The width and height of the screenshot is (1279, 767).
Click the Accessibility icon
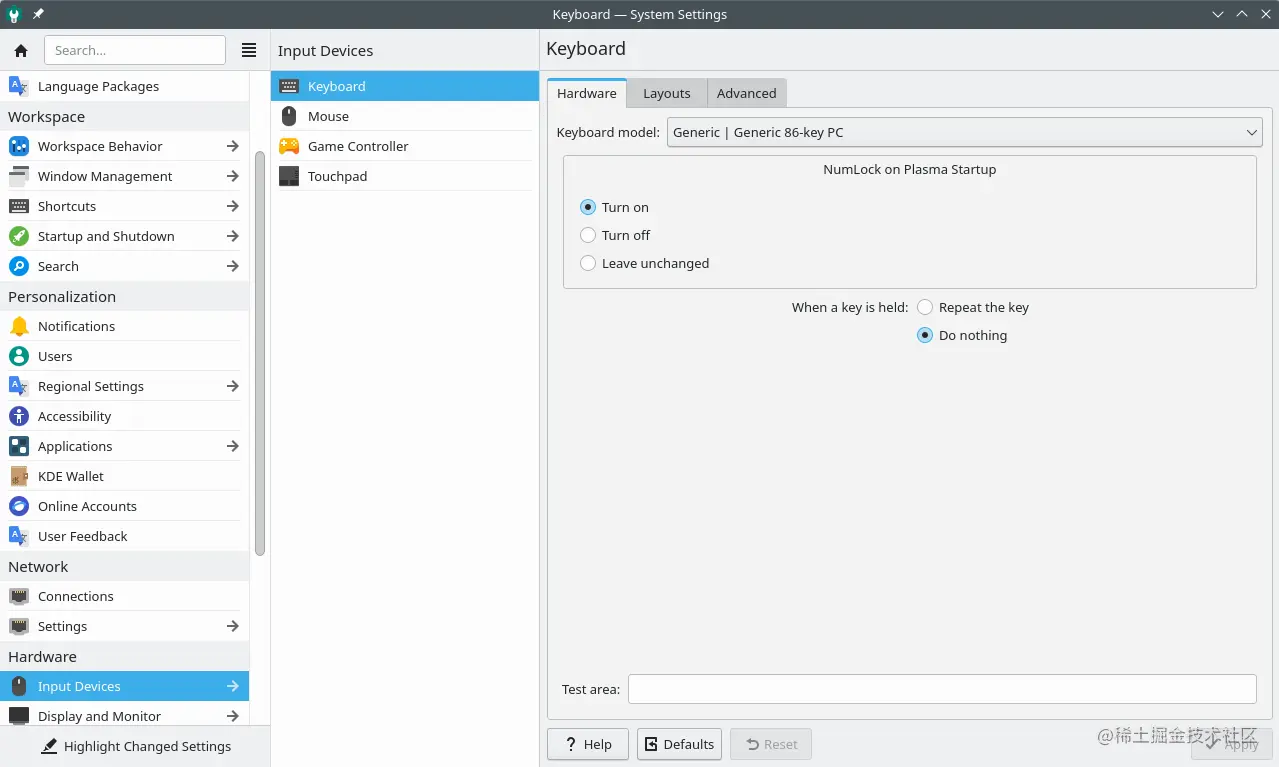pos(19,416)
